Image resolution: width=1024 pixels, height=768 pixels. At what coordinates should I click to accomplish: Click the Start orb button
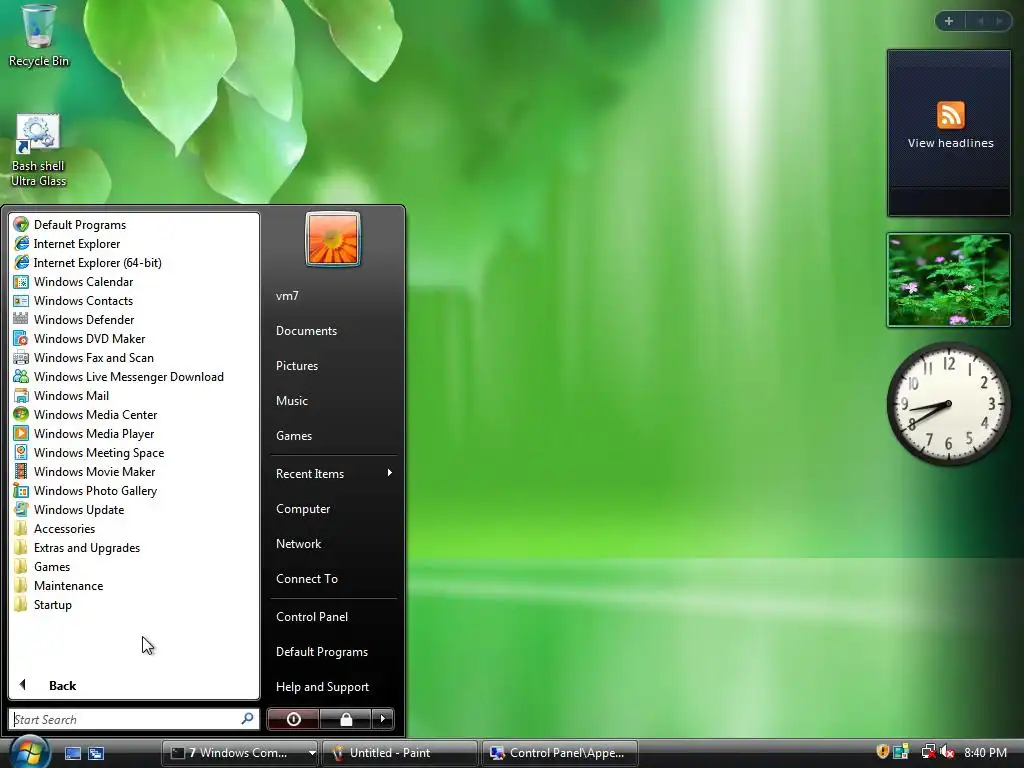click(x=28, y=752)
